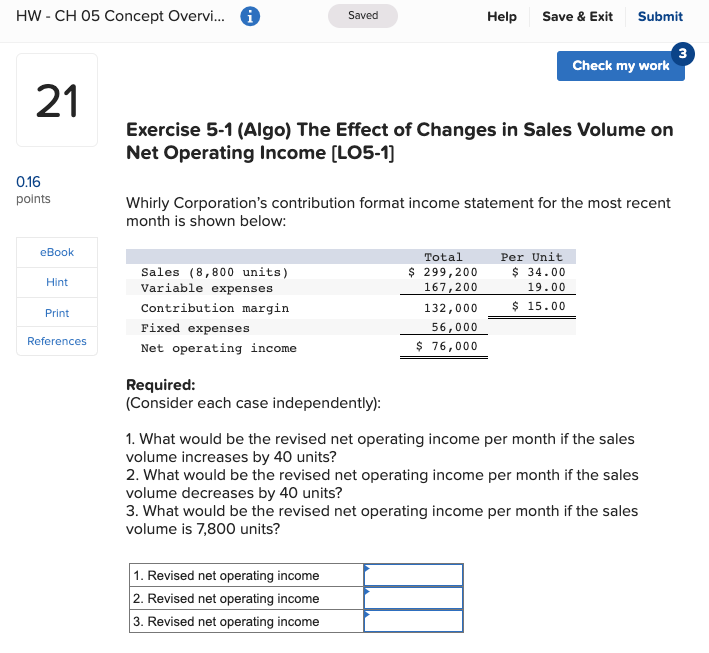Select the net operating income $ 76,000
Viewport: 709px width, 653px height.
pos(446,346)
